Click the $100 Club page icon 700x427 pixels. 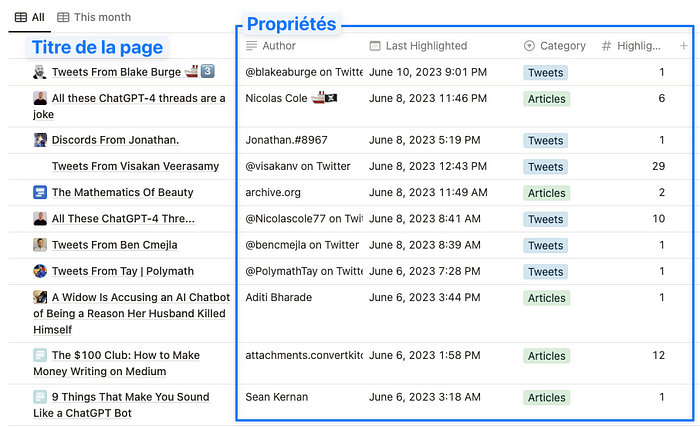pyautogui.click(x=40, y=355)
